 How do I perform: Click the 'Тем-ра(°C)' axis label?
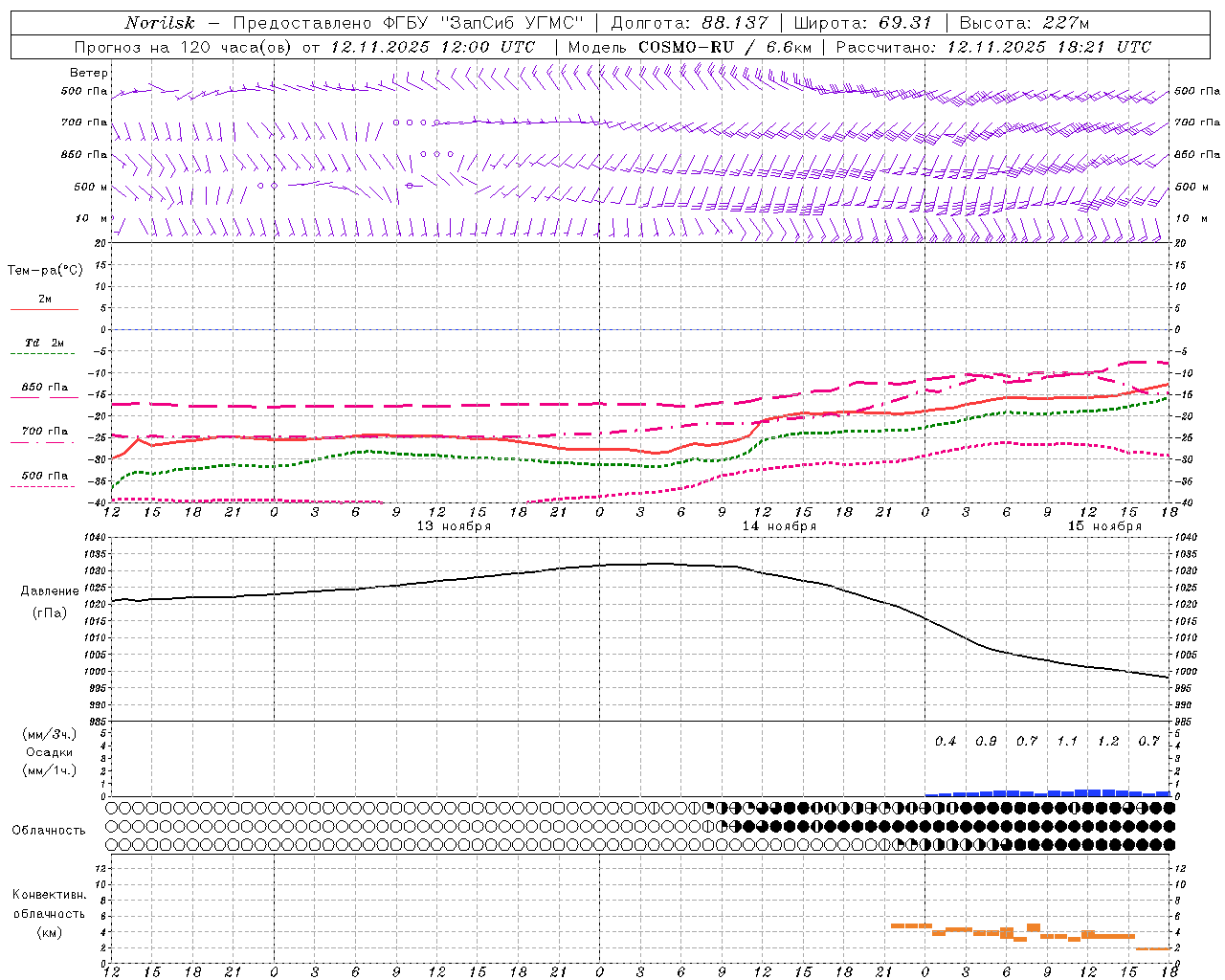[x=45, y=271]
